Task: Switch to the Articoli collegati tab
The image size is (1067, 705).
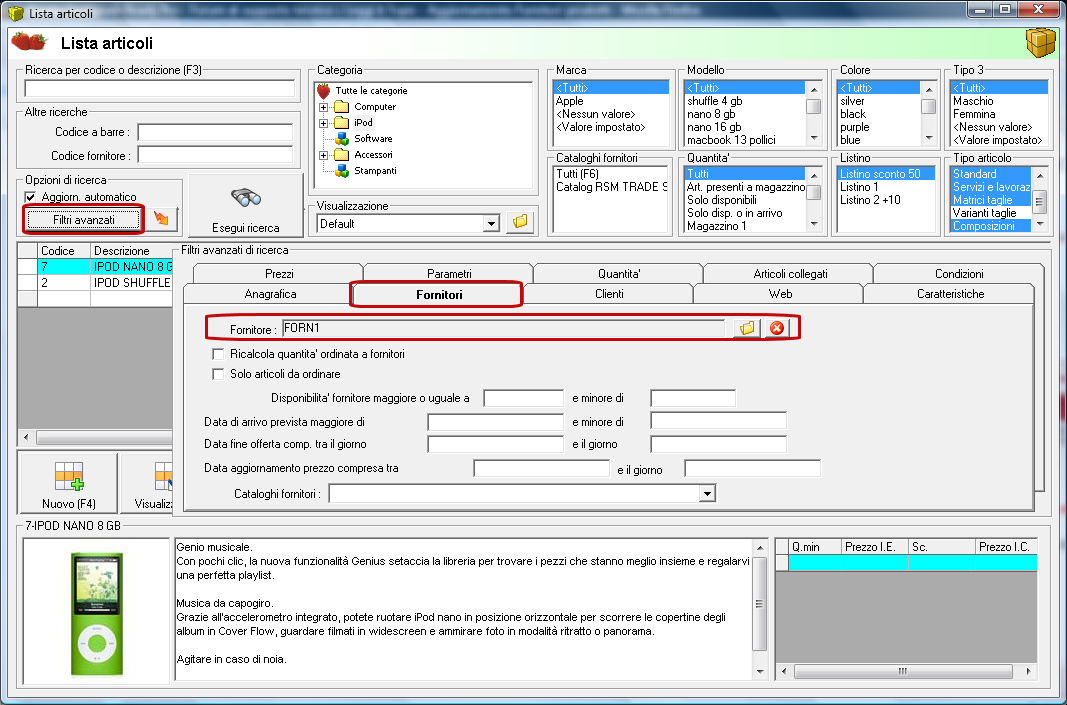Action: click(789, 274)
